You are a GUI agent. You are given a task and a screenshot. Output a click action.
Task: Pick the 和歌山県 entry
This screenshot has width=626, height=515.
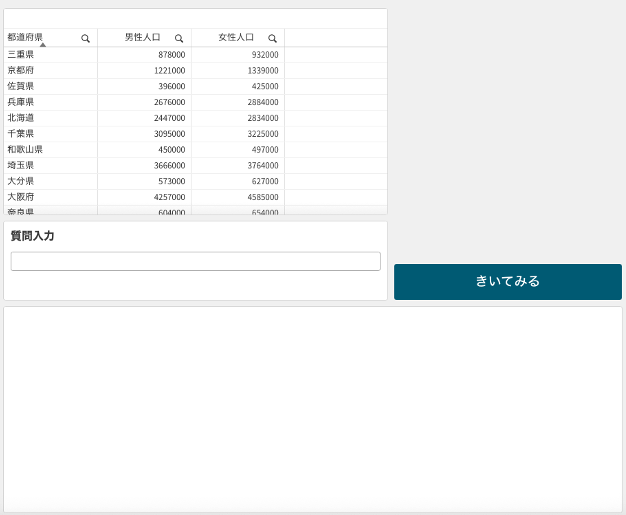[x=25, y=149]
